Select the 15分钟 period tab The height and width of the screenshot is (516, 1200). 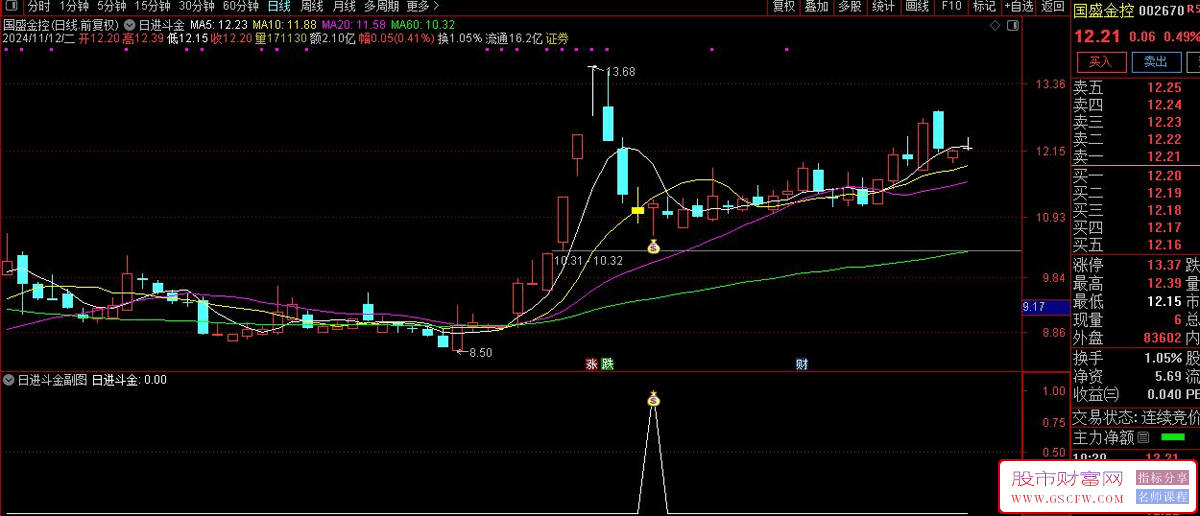pos(152,6)
